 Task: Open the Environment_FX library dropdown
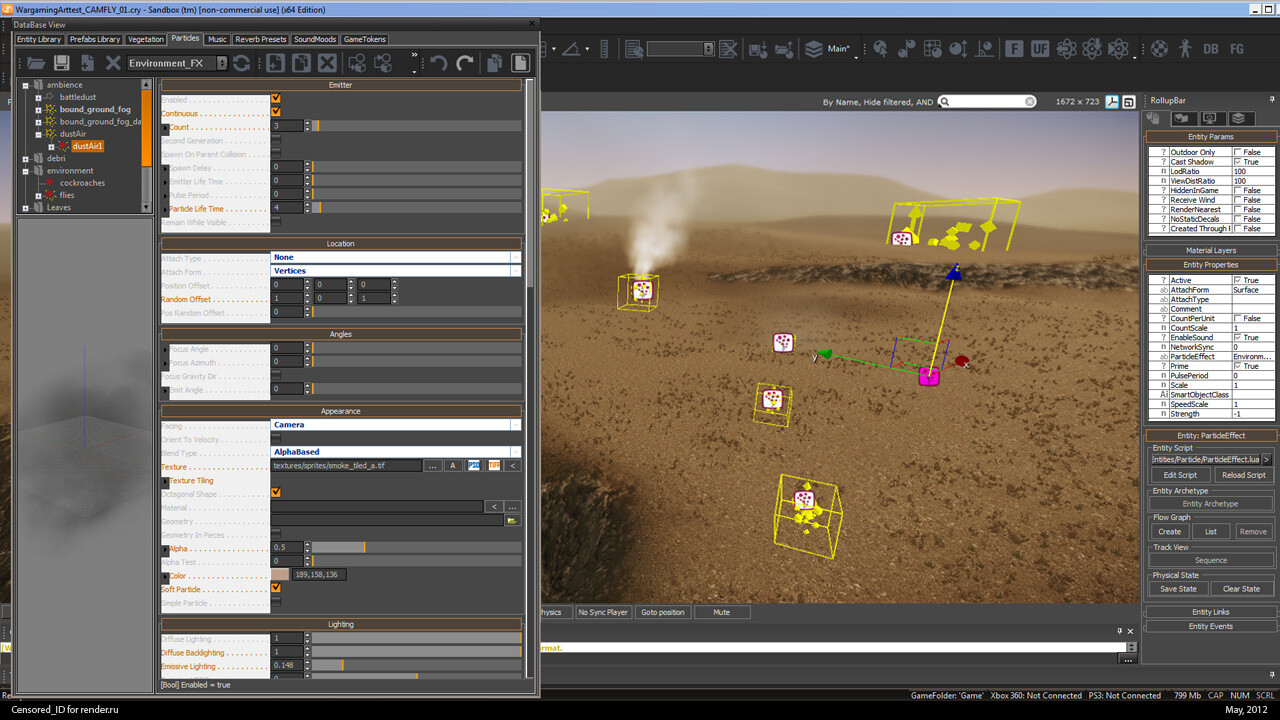177,63
